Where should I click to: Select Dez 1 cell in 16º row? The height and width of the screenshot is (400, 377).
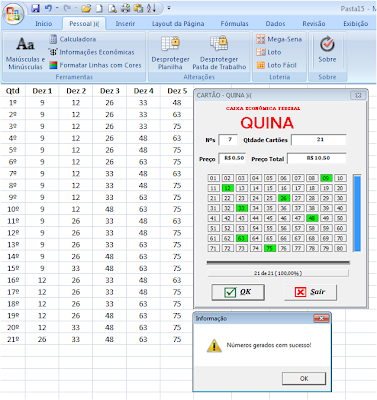pyautogui.click(x=42, y=280)
